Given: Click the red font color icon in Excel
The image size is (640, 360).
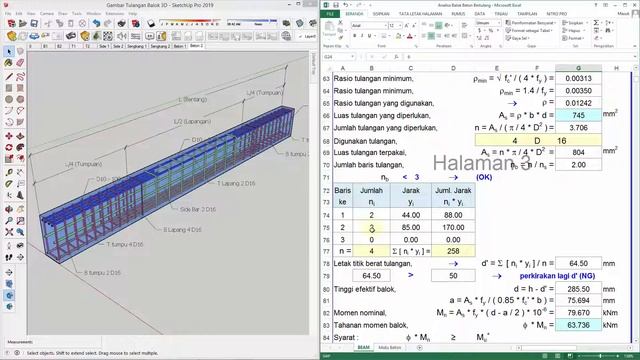Looking at the screenshot, I should (410, 36).
